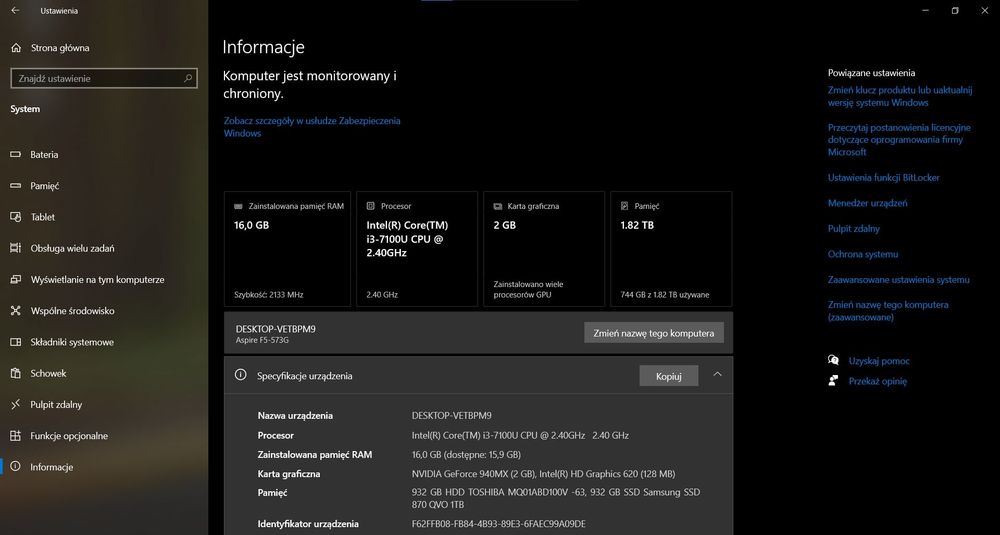Click the Aspire F5-573G model text

(x=261, y=341)
